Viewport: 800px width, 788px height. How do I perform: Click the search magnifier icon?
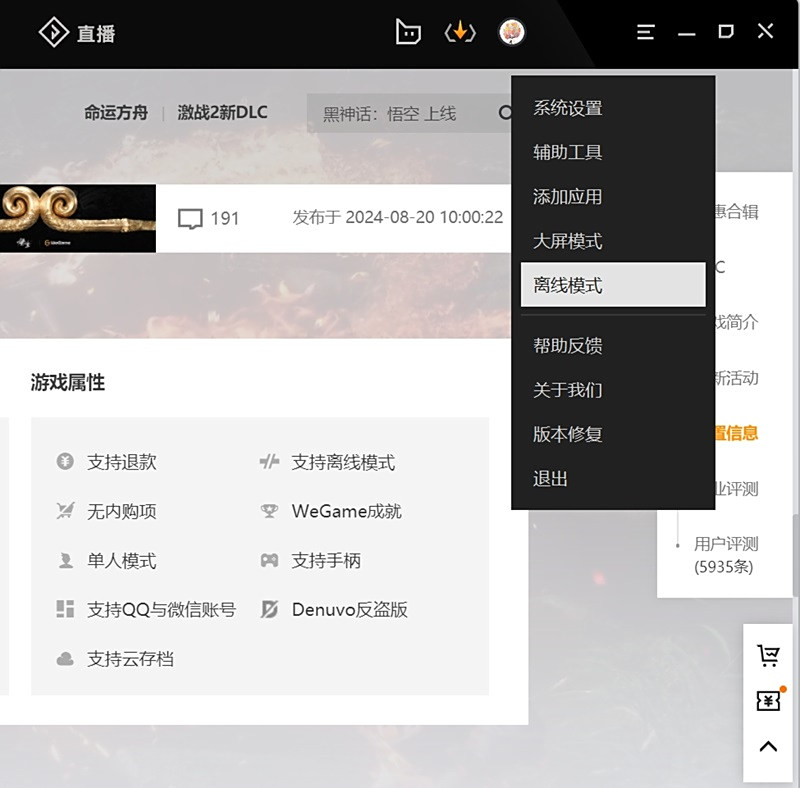[503, 113]
